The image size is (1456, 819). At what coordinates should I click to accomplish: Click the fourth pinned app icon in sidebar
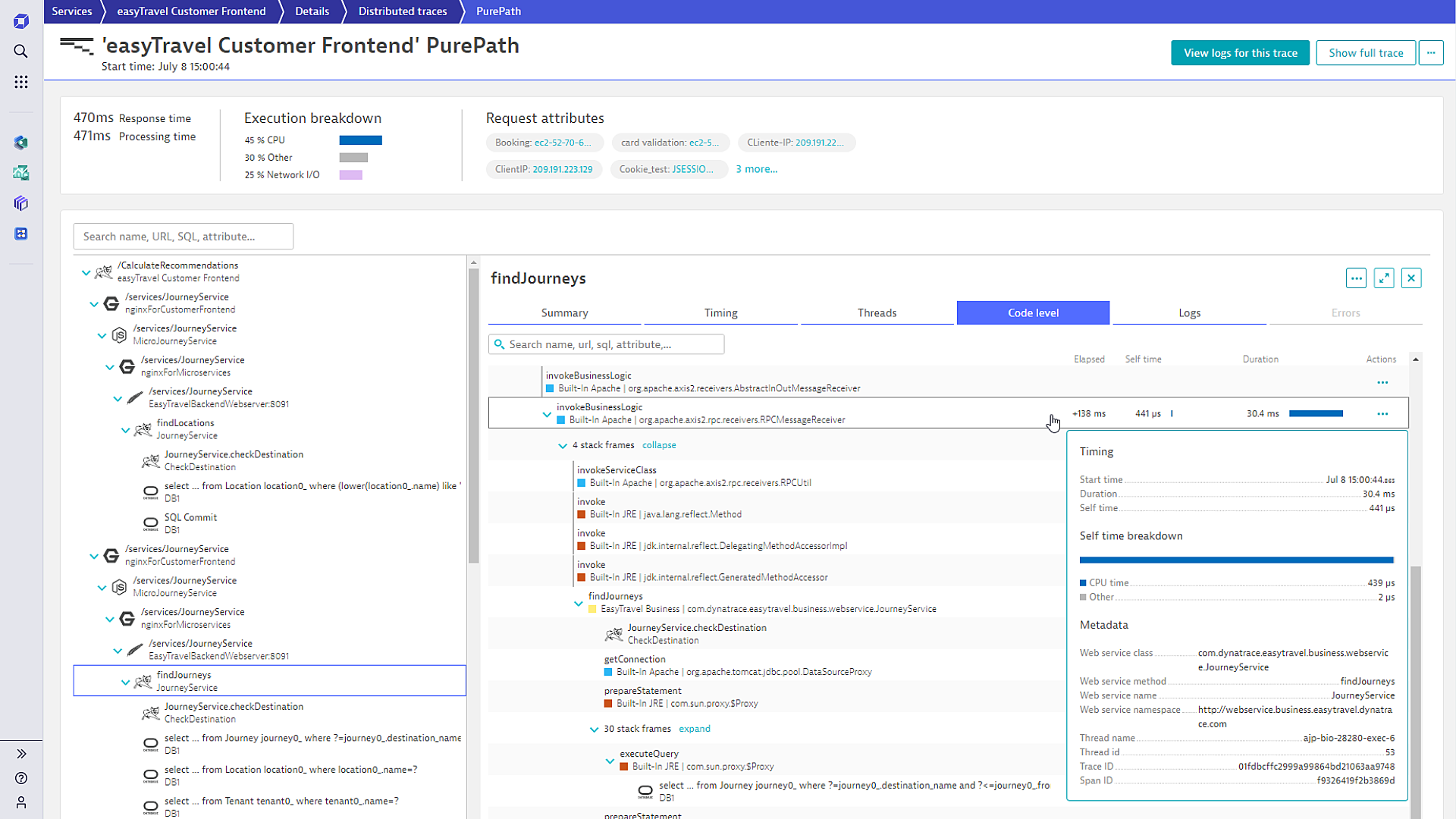click(x=21, y=143)
